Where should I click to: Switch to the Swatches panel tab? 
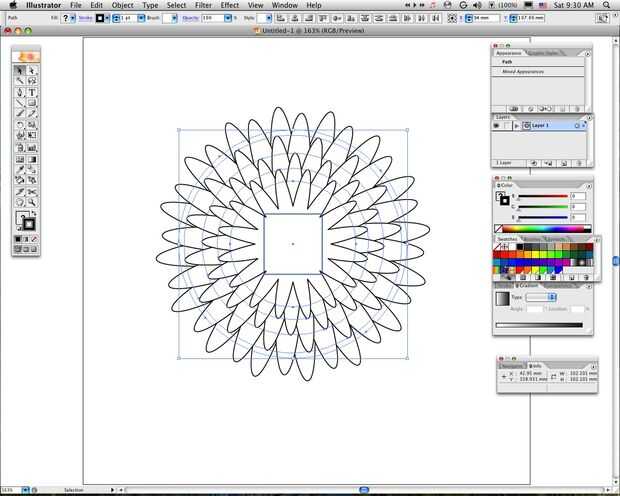coord(507,239)
